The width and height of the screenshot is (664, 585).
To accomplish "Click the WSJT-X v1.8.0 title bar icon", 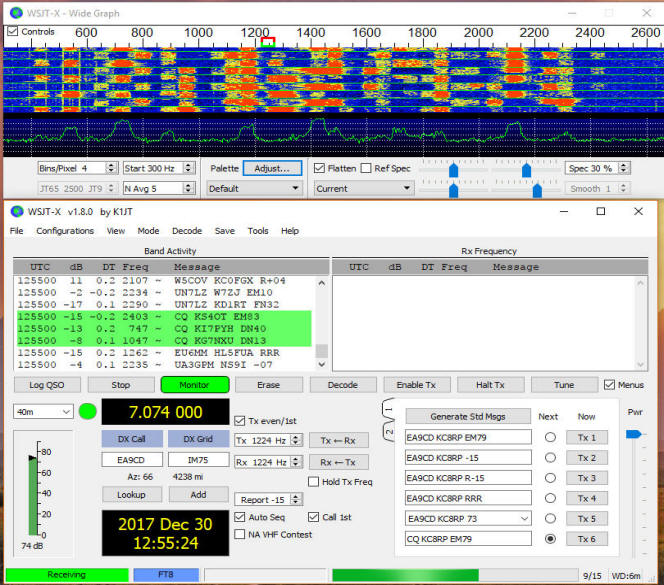I will [x=17, y=211].
